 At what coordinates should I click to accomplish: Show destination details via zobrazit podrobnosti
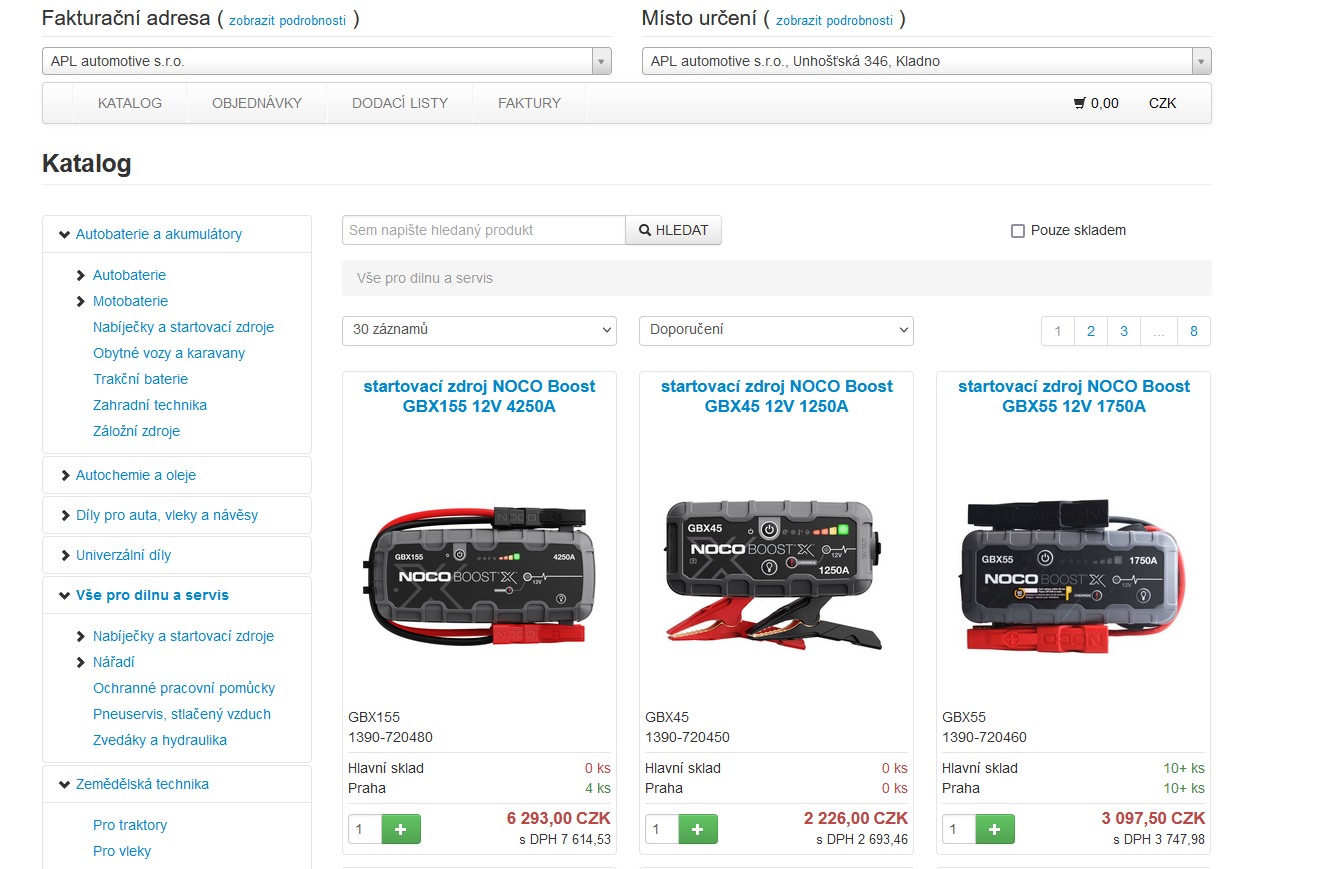click(834, 20)
